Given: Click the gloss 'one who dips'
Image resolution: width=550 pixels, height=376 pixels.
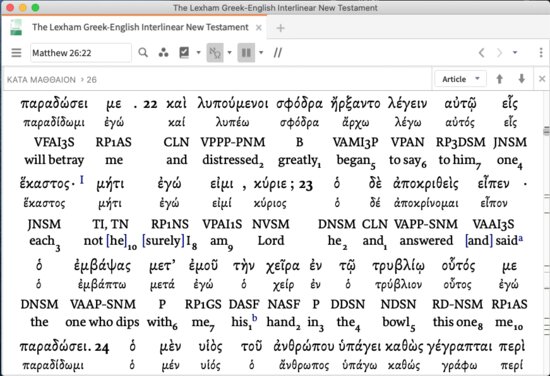Looking at the screenshot, I should (x=102, y=322).
